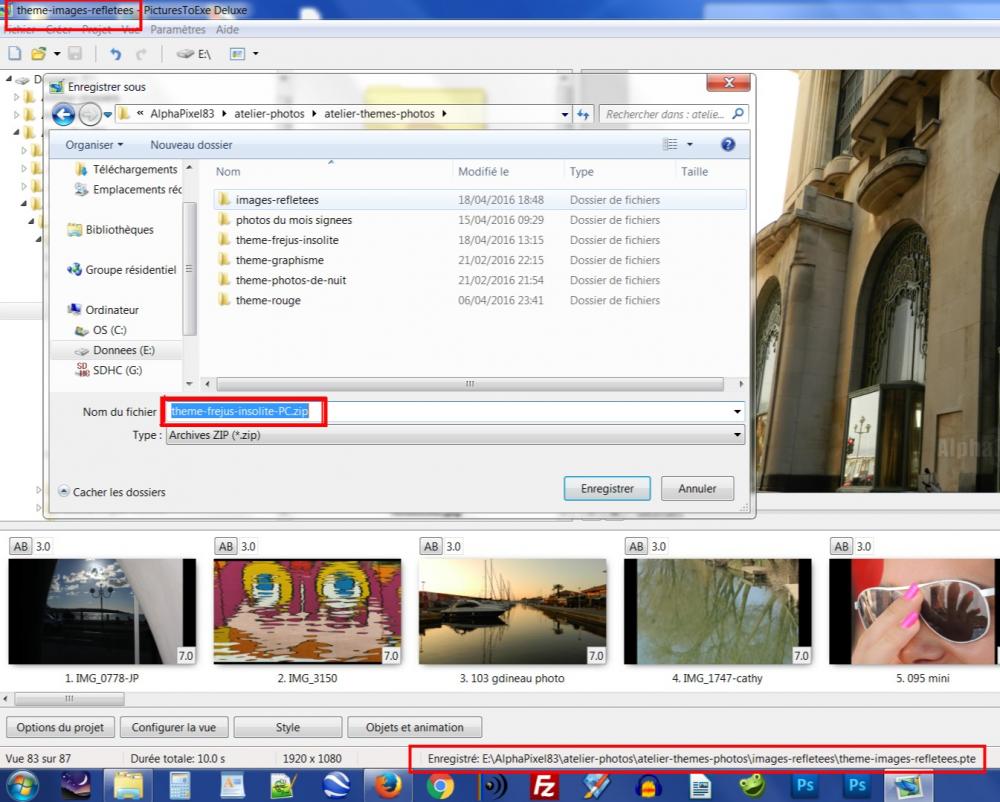This screenshot has width=1000, height=802.
Task: Select the theme-graphisme folder
Action: coord(279,260)
